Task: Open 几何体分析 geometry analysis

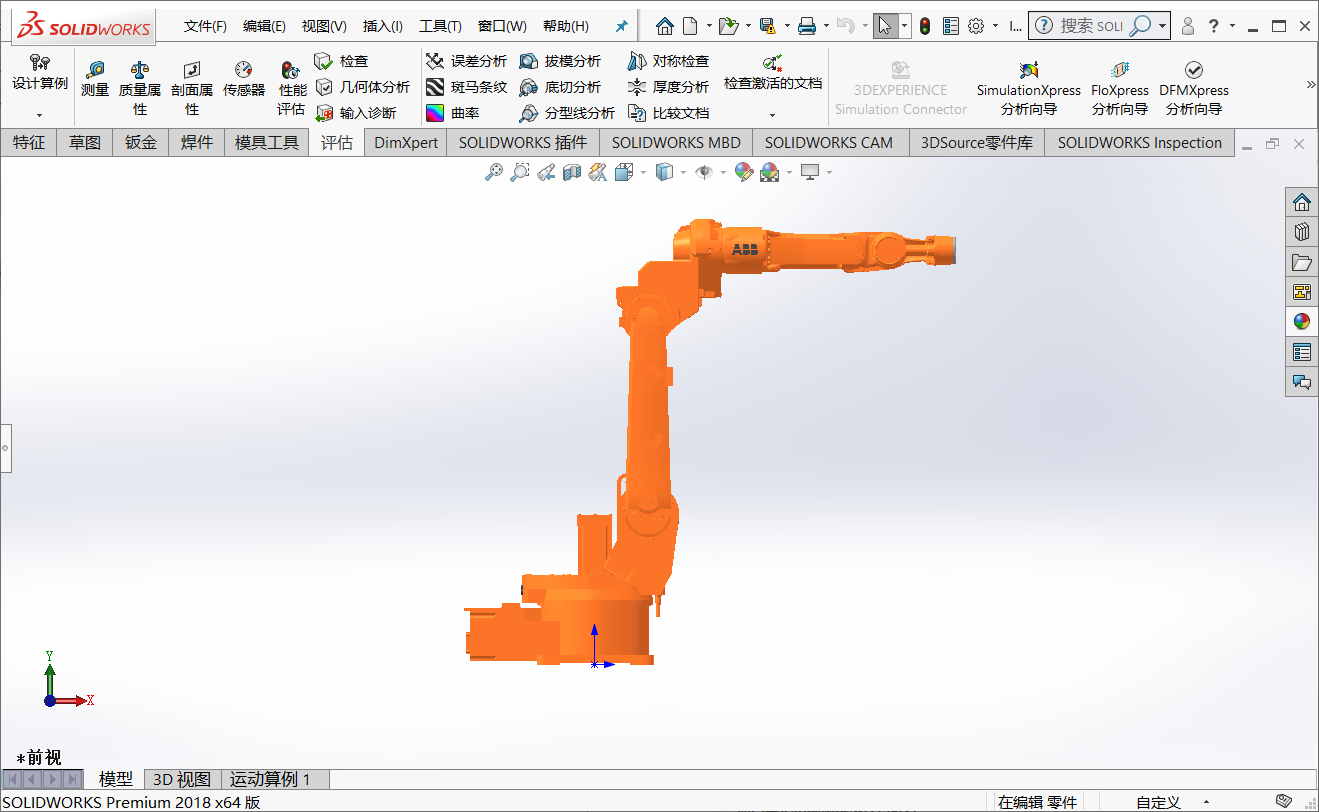Action: coord(362,87)
